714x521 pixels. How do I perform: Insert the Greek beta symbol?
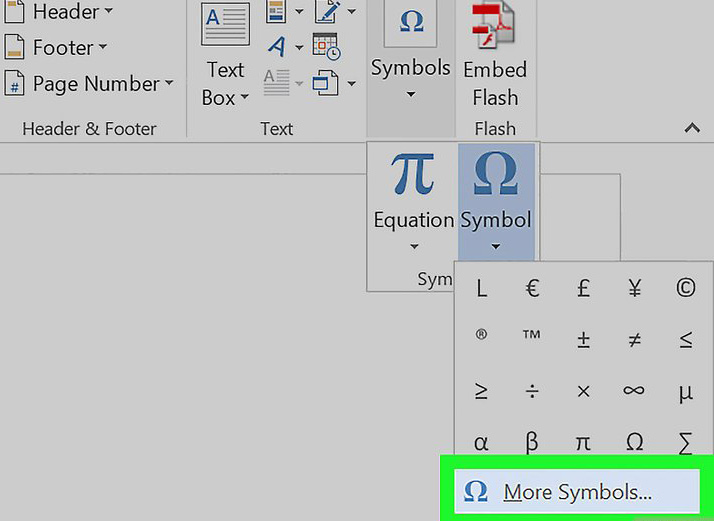[x=532, y=442]
